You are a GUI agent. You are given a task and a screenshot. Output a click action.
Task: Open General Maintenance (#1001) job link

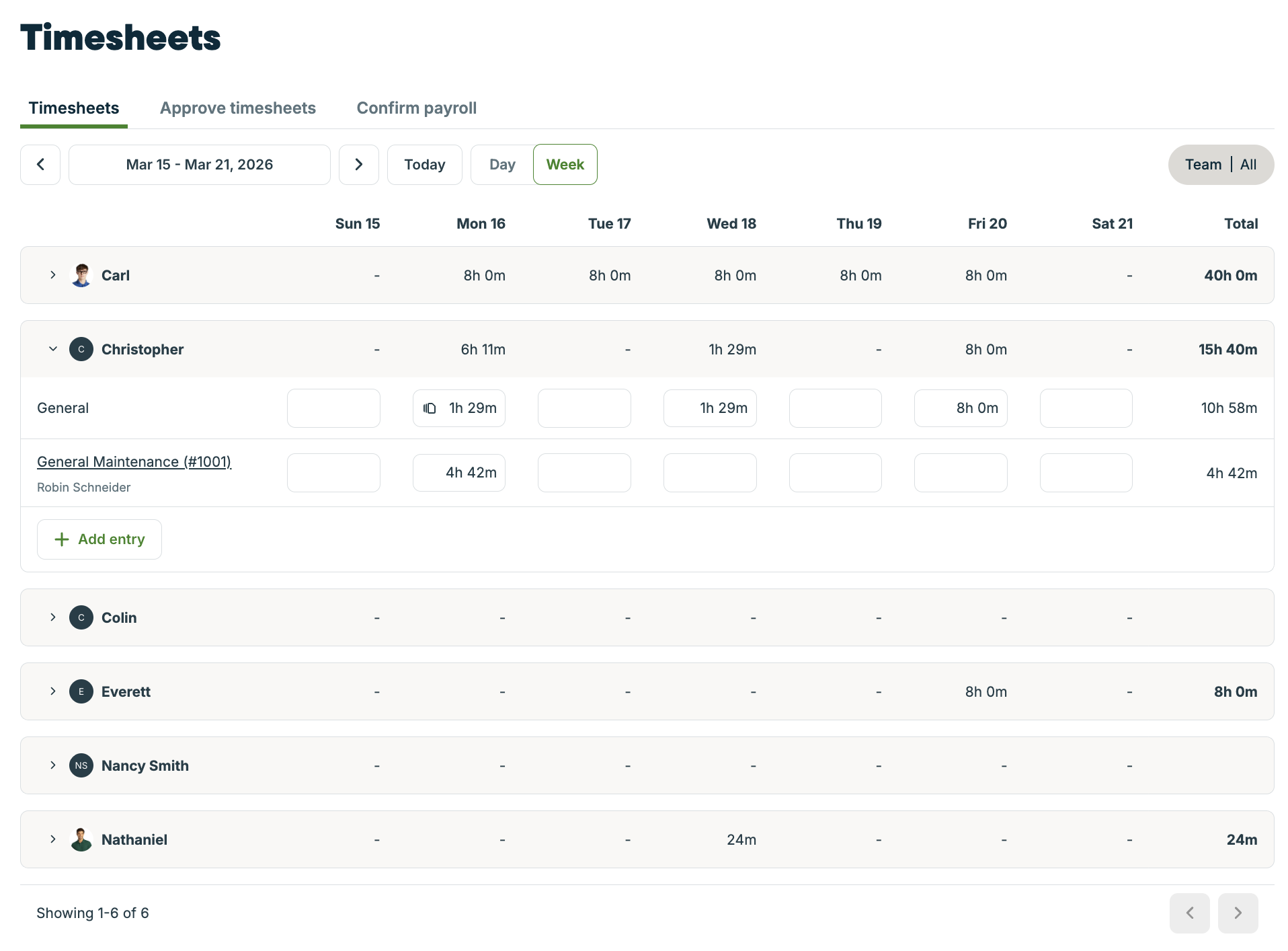[134, 462]
